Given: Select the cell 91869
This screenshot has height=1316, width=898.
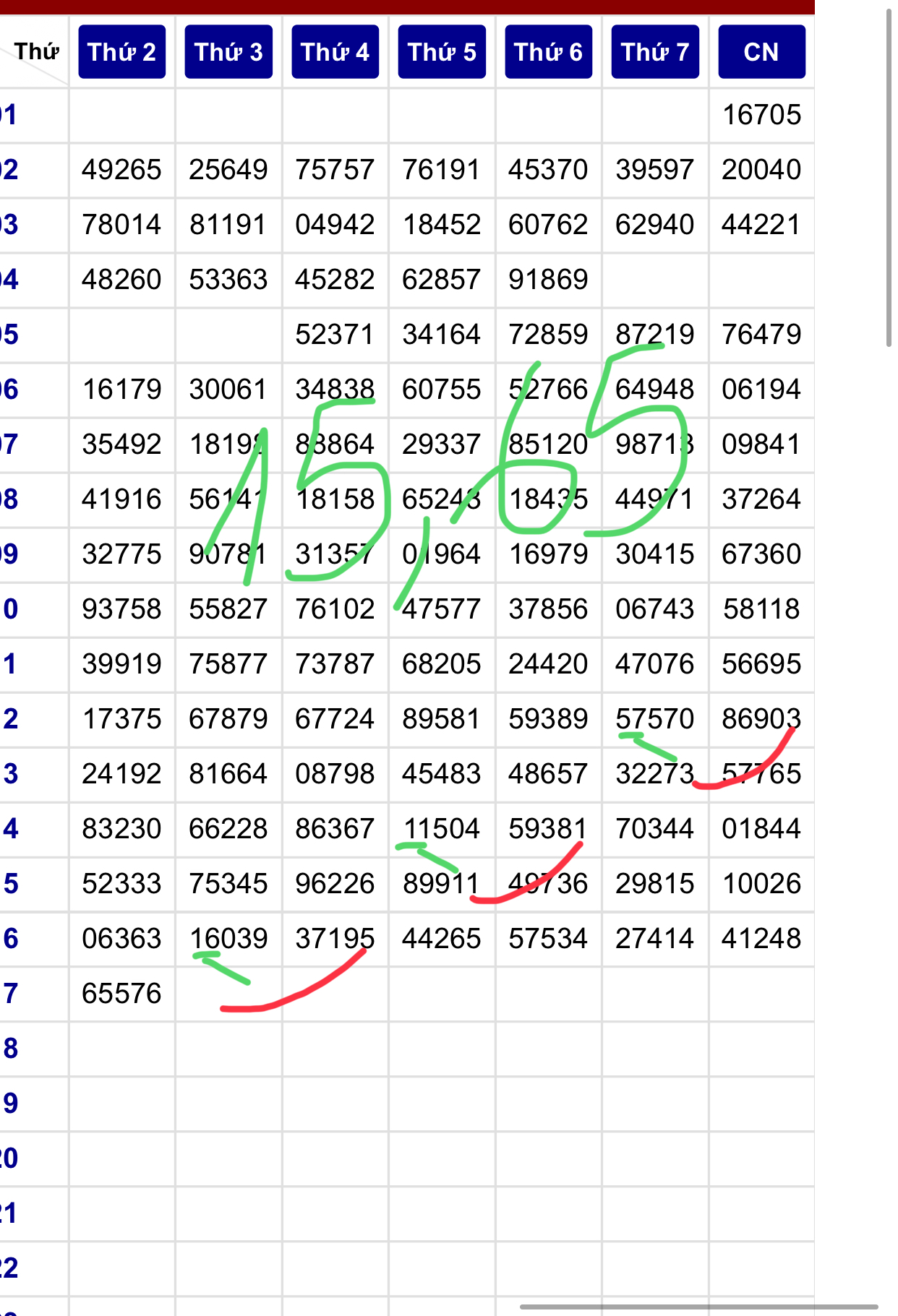Looking at the screenshot, I should click(548, 280).
